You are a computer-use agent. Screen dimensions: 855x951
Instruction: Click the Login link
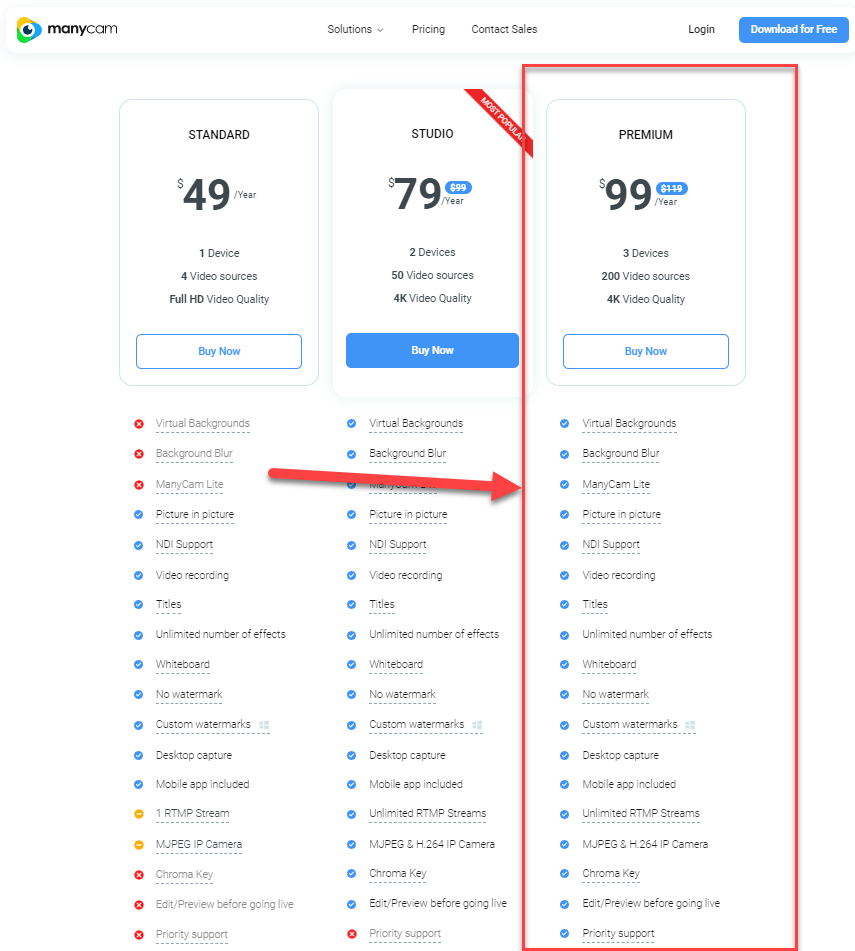(701, 29)
